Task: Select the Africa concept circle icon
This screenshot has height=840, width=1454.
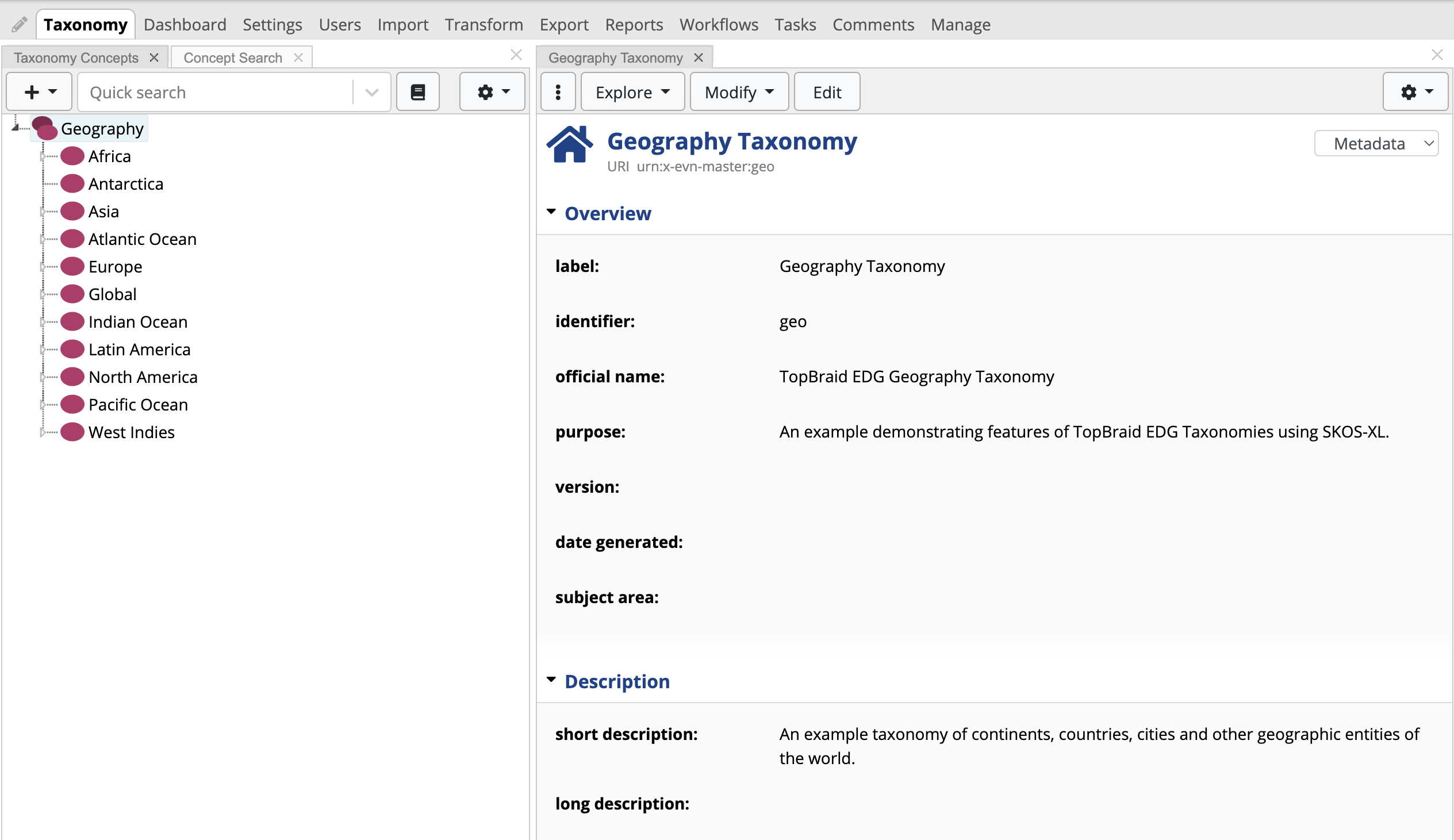Action: pos(71,155)
